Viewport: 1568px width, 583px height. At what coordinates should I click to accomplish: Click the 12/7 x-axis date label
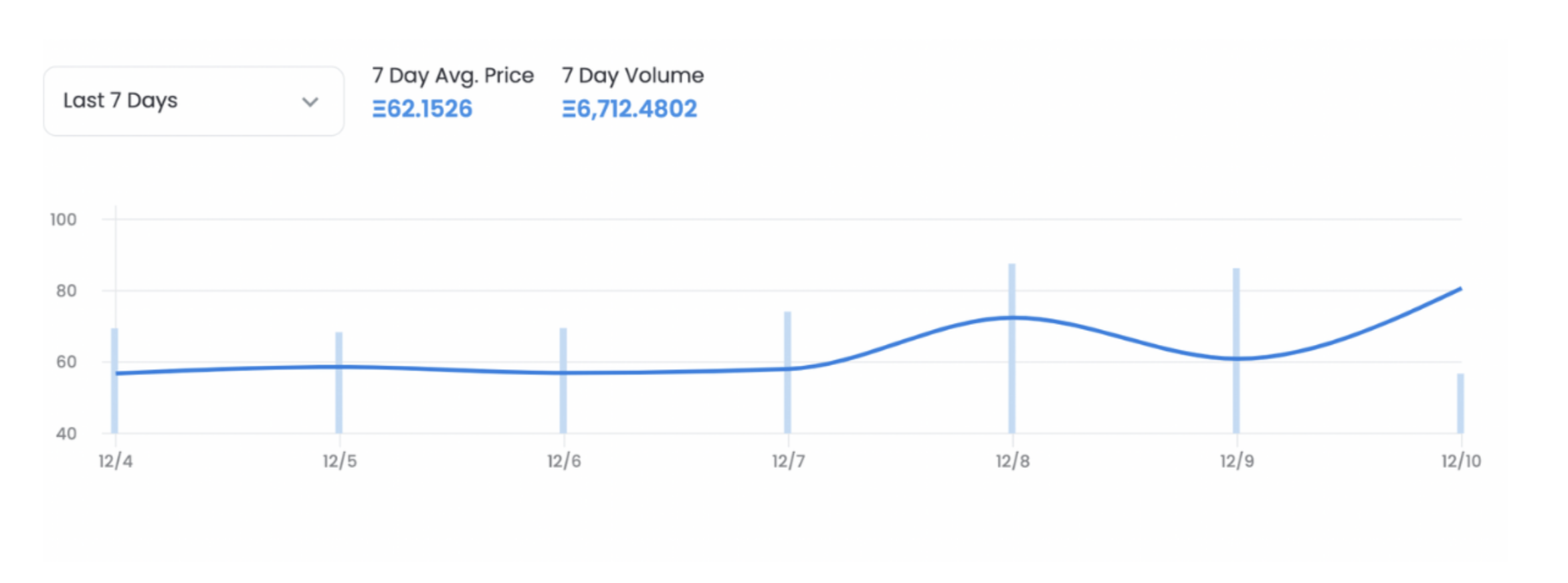(x=788, y=461)
